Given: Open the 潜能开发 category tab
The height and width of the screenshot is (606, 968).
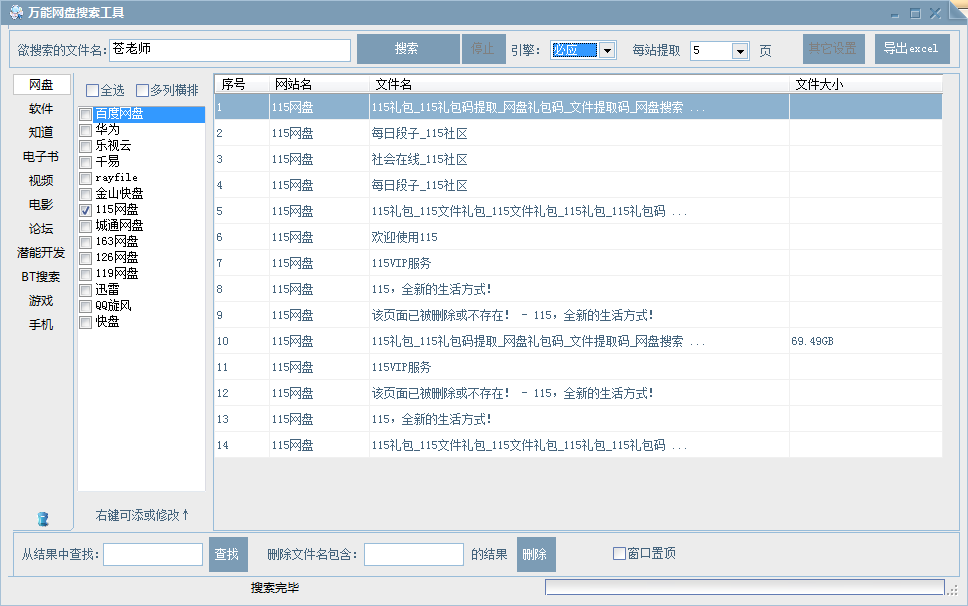Looking at the screenshot, I should pyautogui.click(x=41, y=253).
